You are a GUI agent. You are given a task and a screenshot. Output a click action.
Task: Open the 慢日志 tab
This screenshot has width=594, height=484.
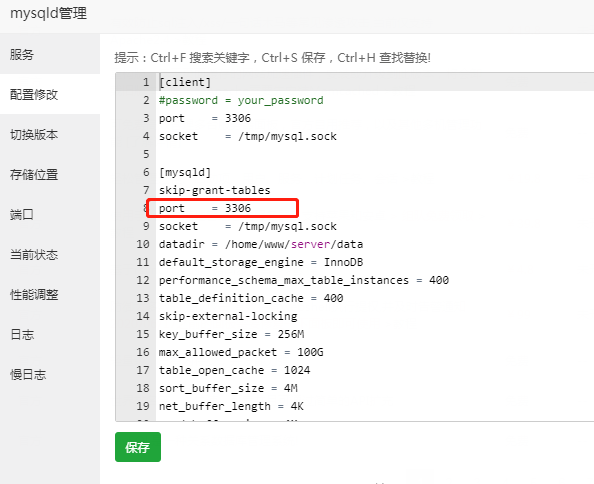pyautogui.click(x=50, y=375)
